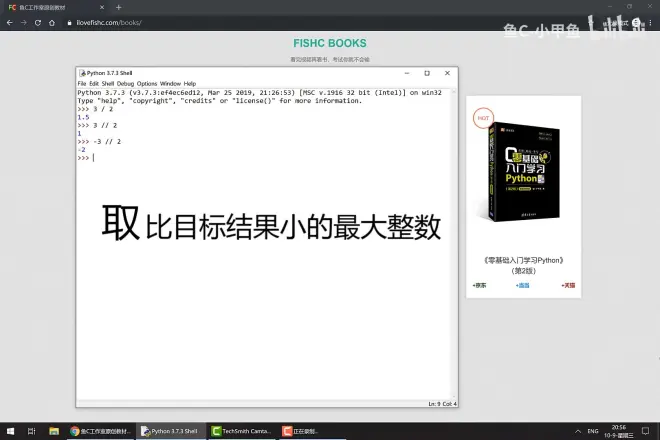This screenshot has height=440, width=660.
Task: Click the 天猫 purchase link under the book
Action: (569, 286)
